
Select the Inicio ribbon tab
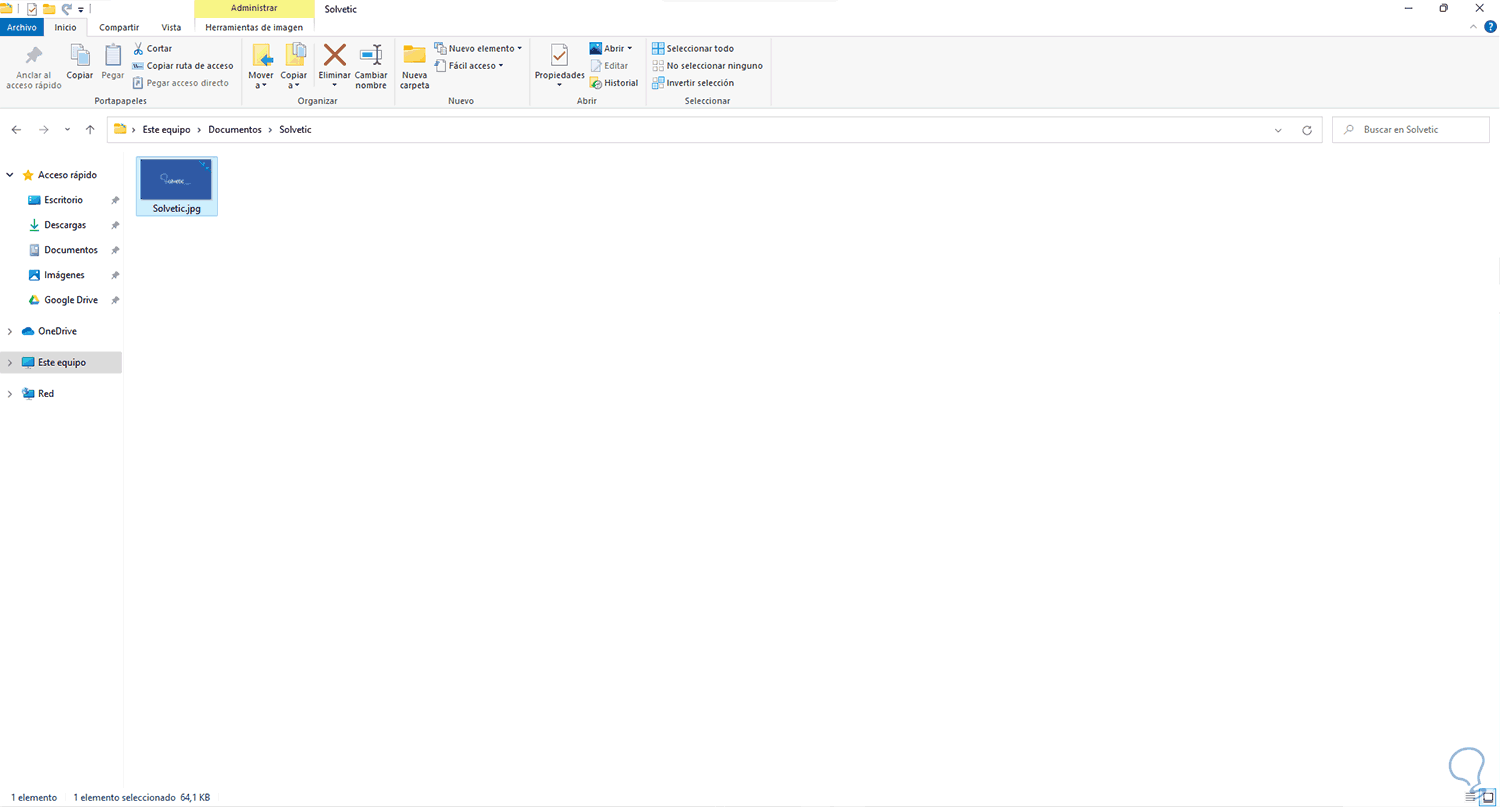click(65, 27)
